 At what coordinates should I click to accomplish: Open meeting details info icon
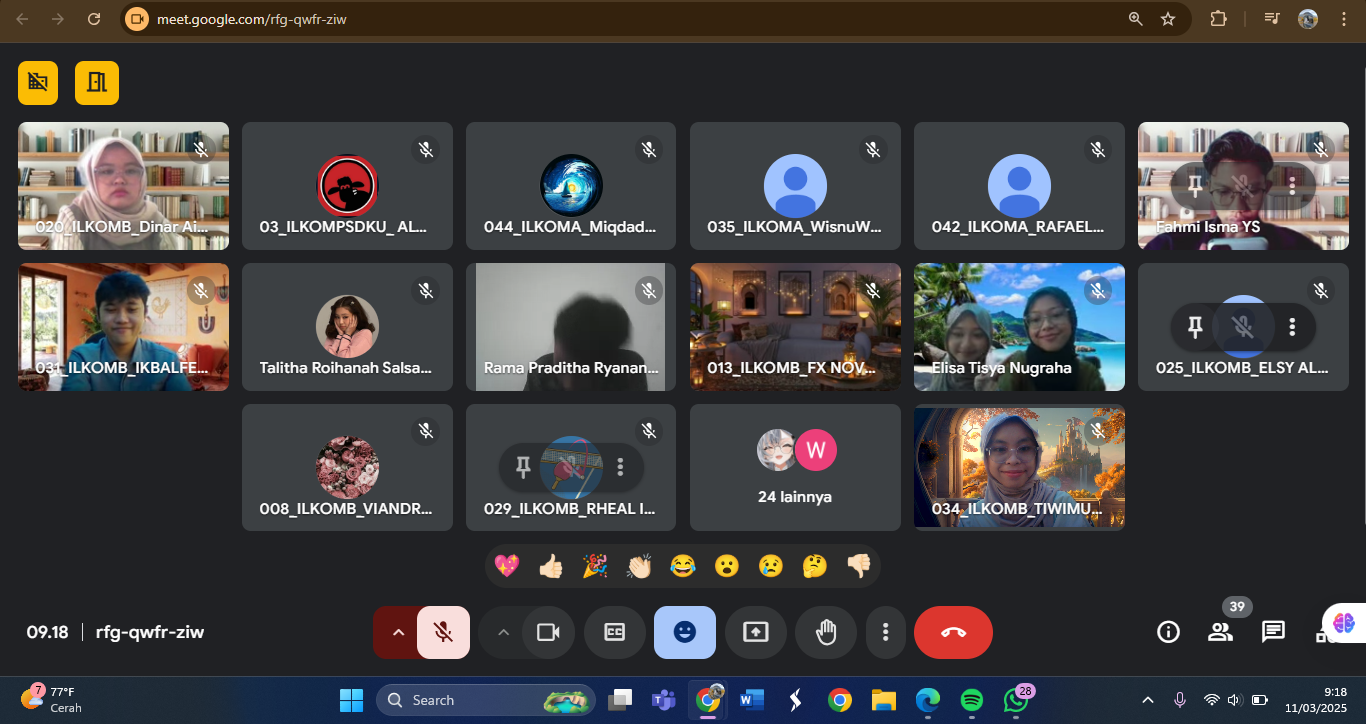(1167, 631)
